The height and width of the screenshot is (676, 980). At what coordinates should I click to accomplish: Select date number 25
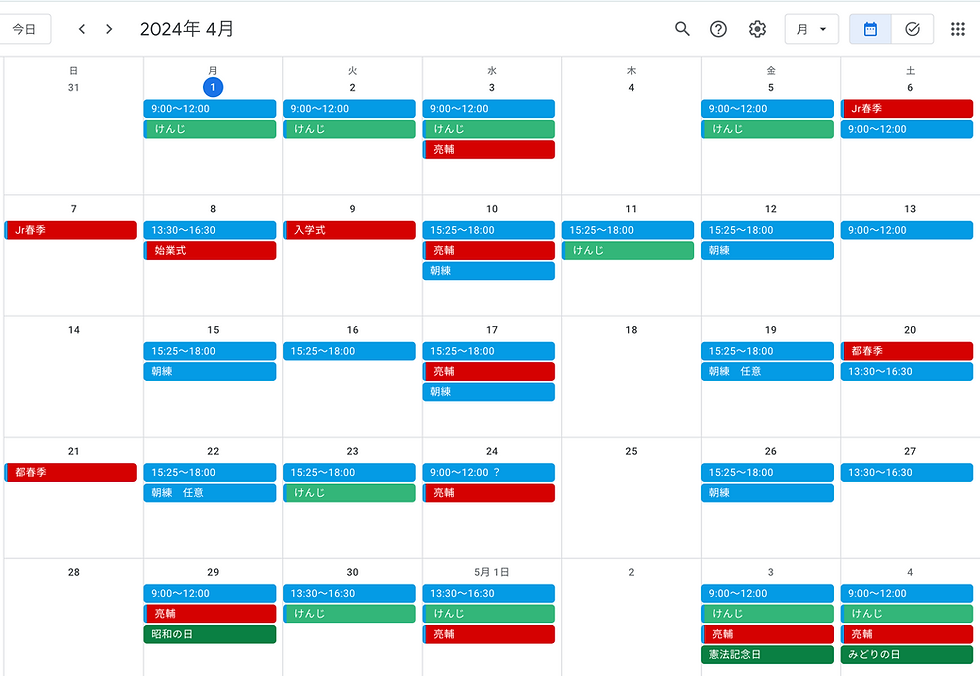[x=631, y=451]
